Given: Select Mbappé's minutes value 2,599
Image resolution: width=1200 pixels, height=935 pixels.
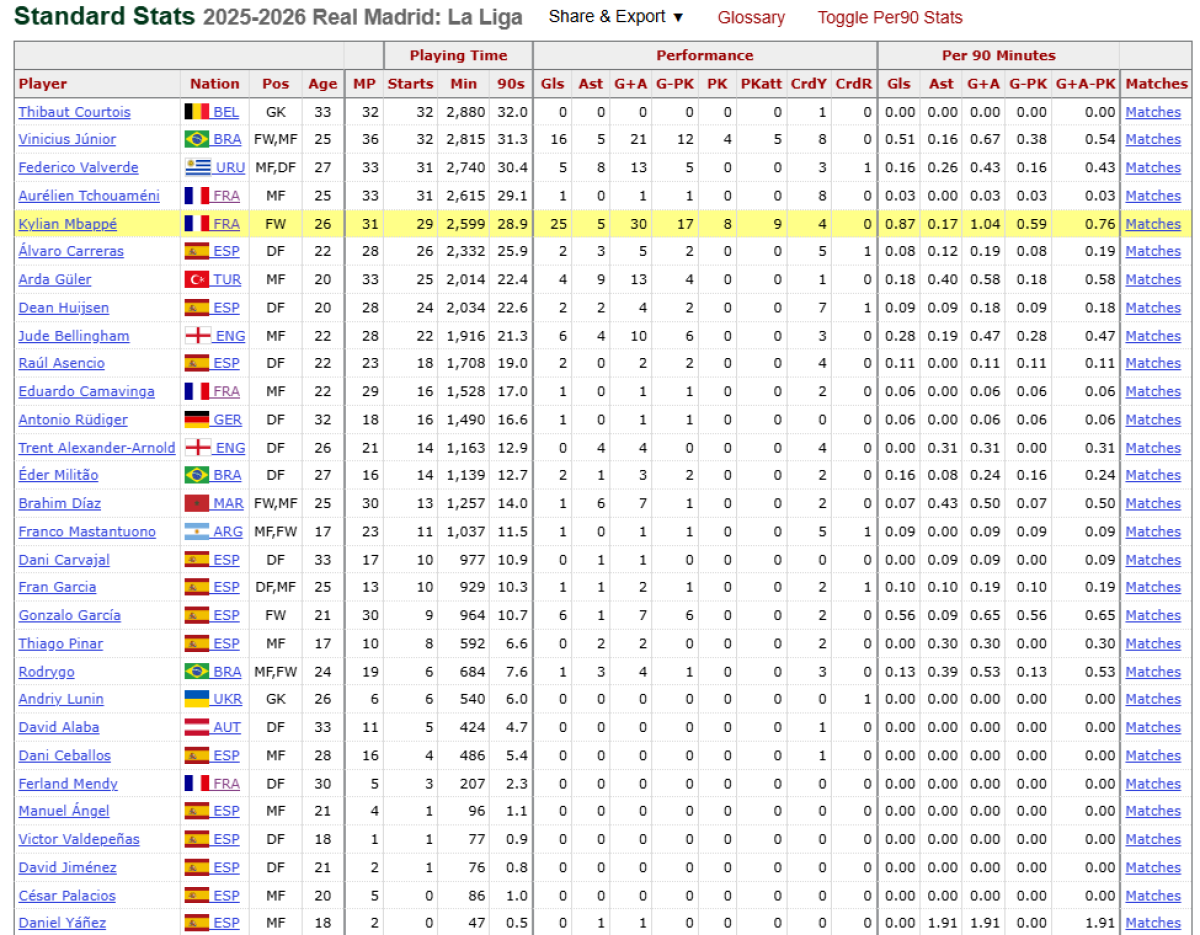Looking at the screenshot, I should 465,224.
